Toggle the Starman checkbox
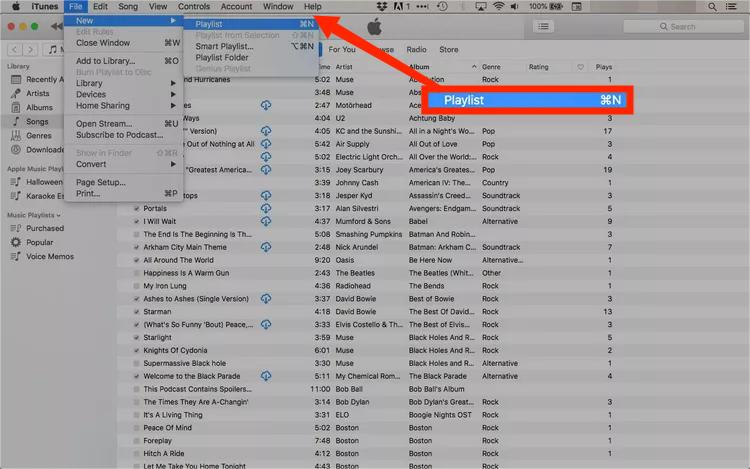The image size is (750, 469). coord(136,312)
